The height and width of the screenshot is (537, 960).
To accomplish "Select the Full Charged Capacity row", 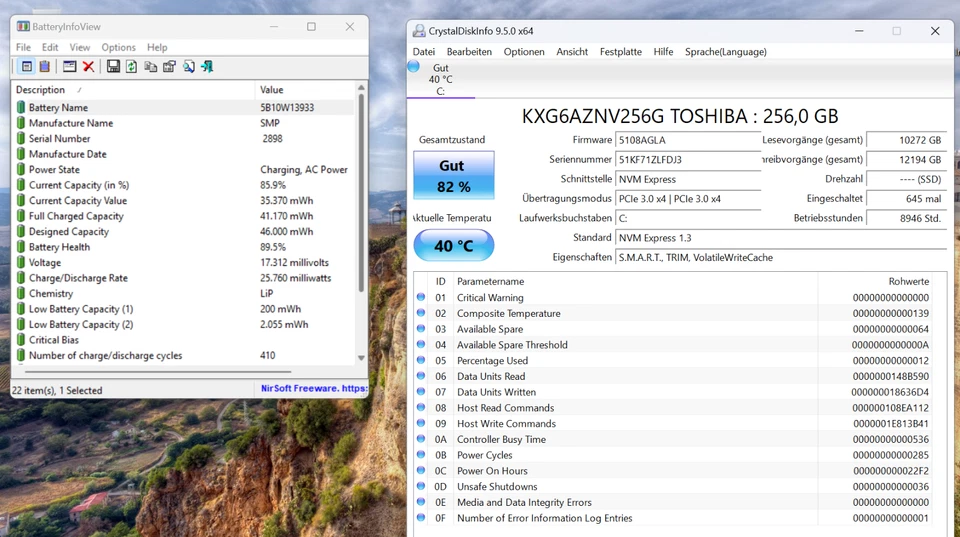I will coord(184,216).
